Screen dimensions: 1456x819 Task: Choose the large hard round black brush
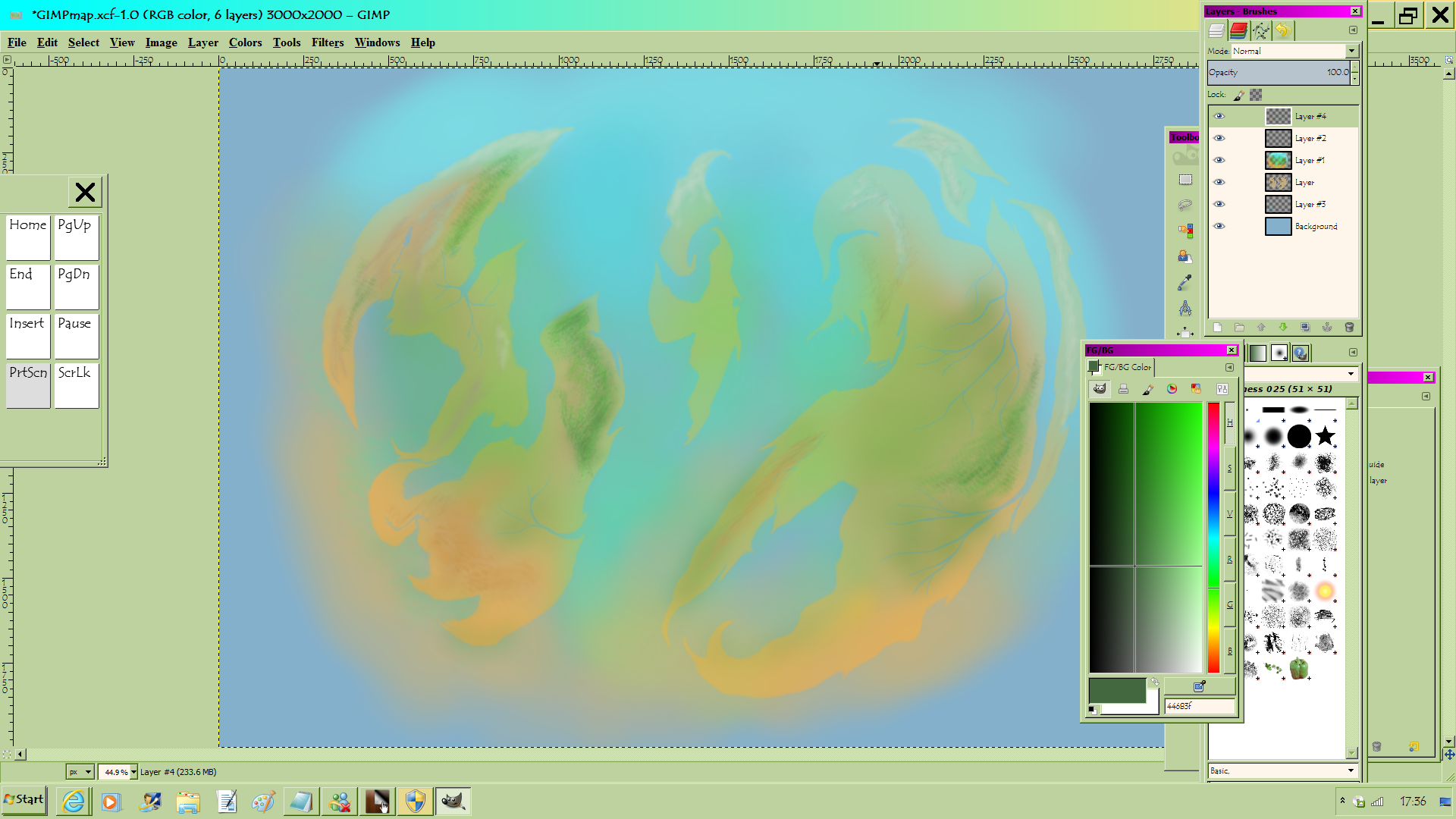(1299, 436)
